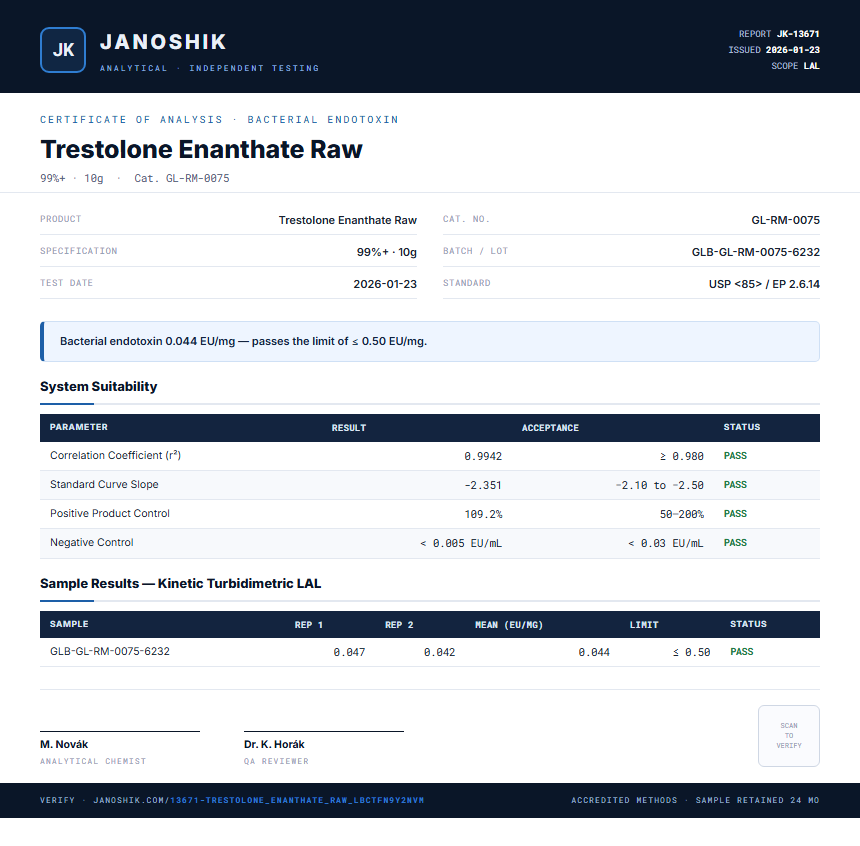
Task: Click the Correlation Coefficient (r²) row label
Action: tap(115, 455)
